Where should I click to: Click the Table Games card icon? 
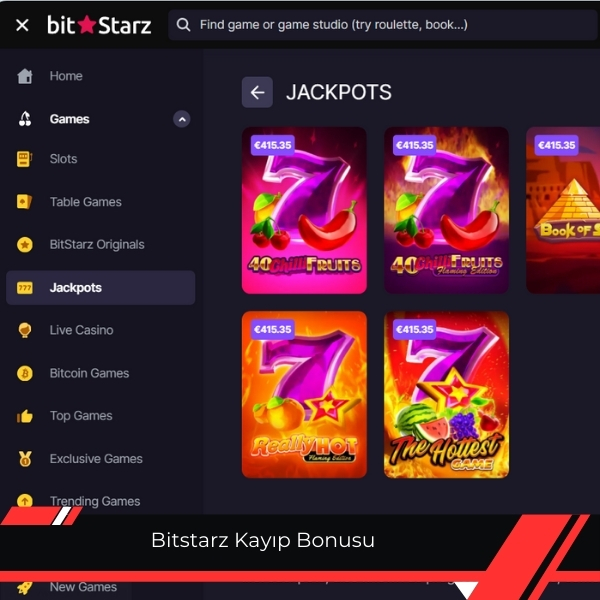[24, 202]
